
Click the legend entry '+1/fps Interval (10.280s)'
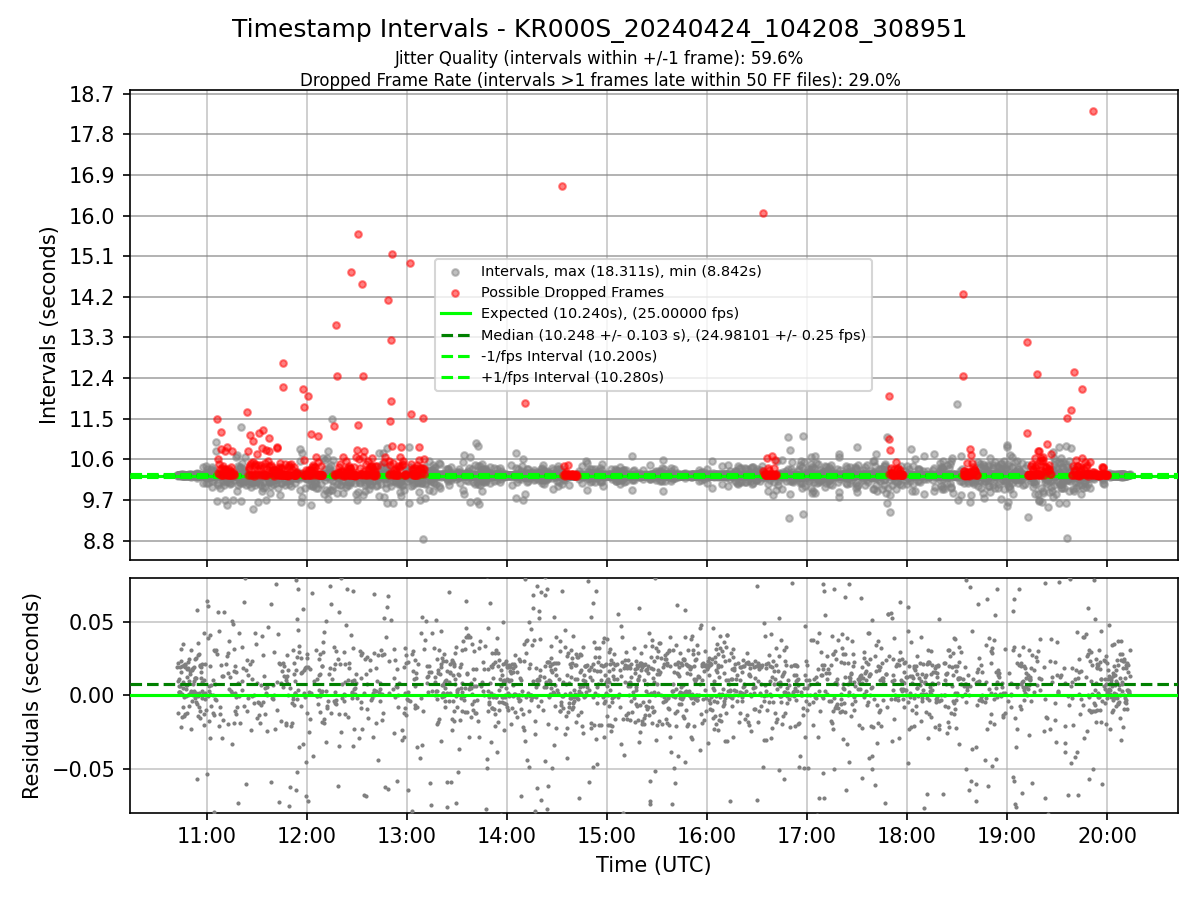(572, 377)
